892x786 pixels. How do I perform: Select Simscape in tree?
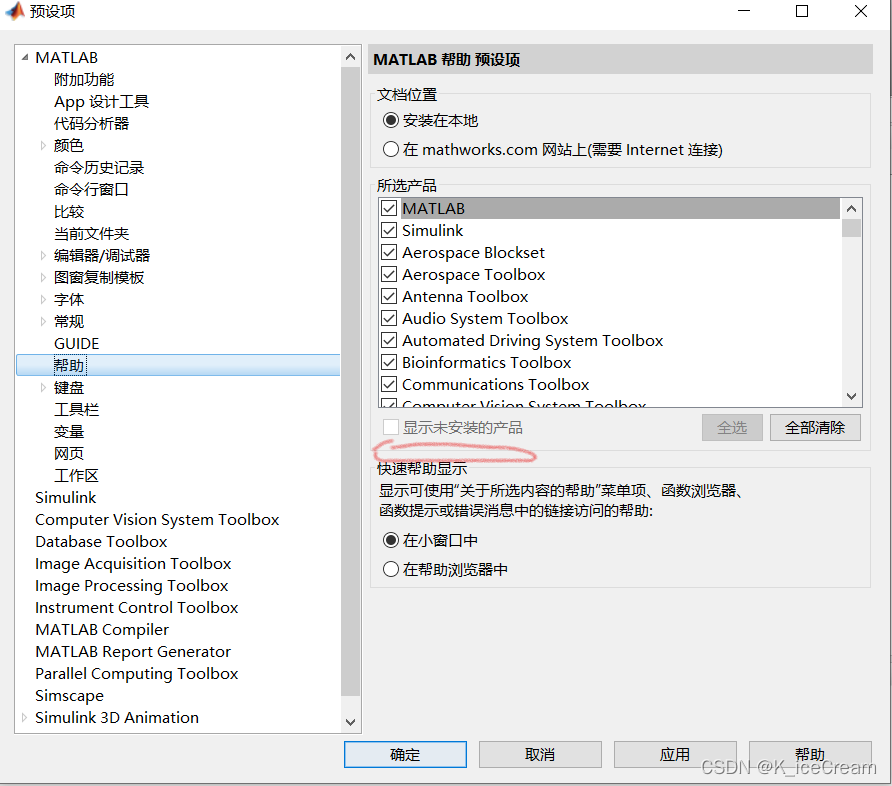click(69, 696)
